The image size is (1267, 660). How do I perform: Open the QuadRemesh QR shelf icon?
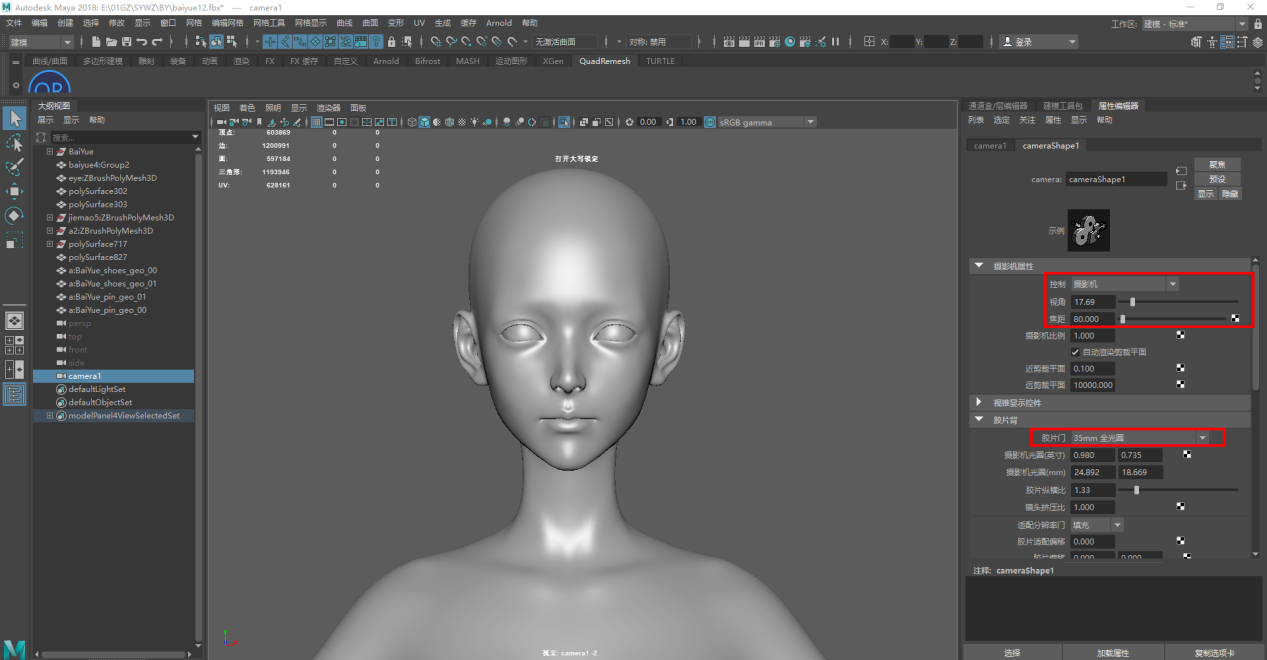(x=49, y=85)
